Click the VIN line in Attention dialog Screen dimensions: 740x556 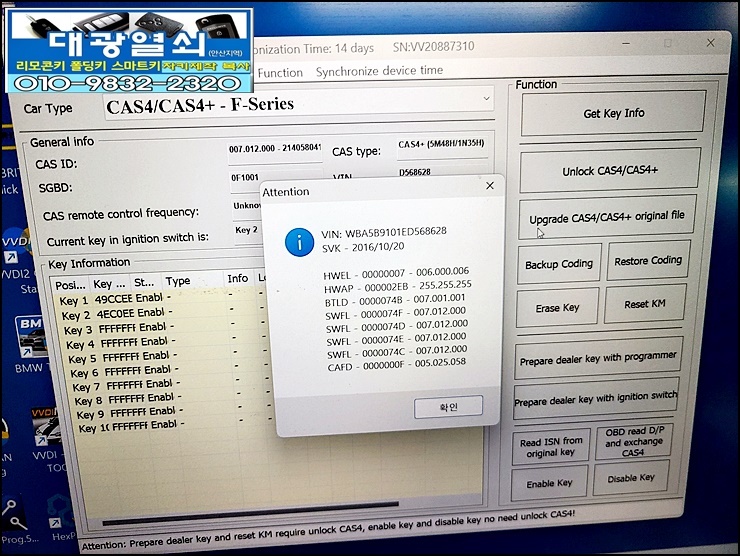[x=384, y=232]
